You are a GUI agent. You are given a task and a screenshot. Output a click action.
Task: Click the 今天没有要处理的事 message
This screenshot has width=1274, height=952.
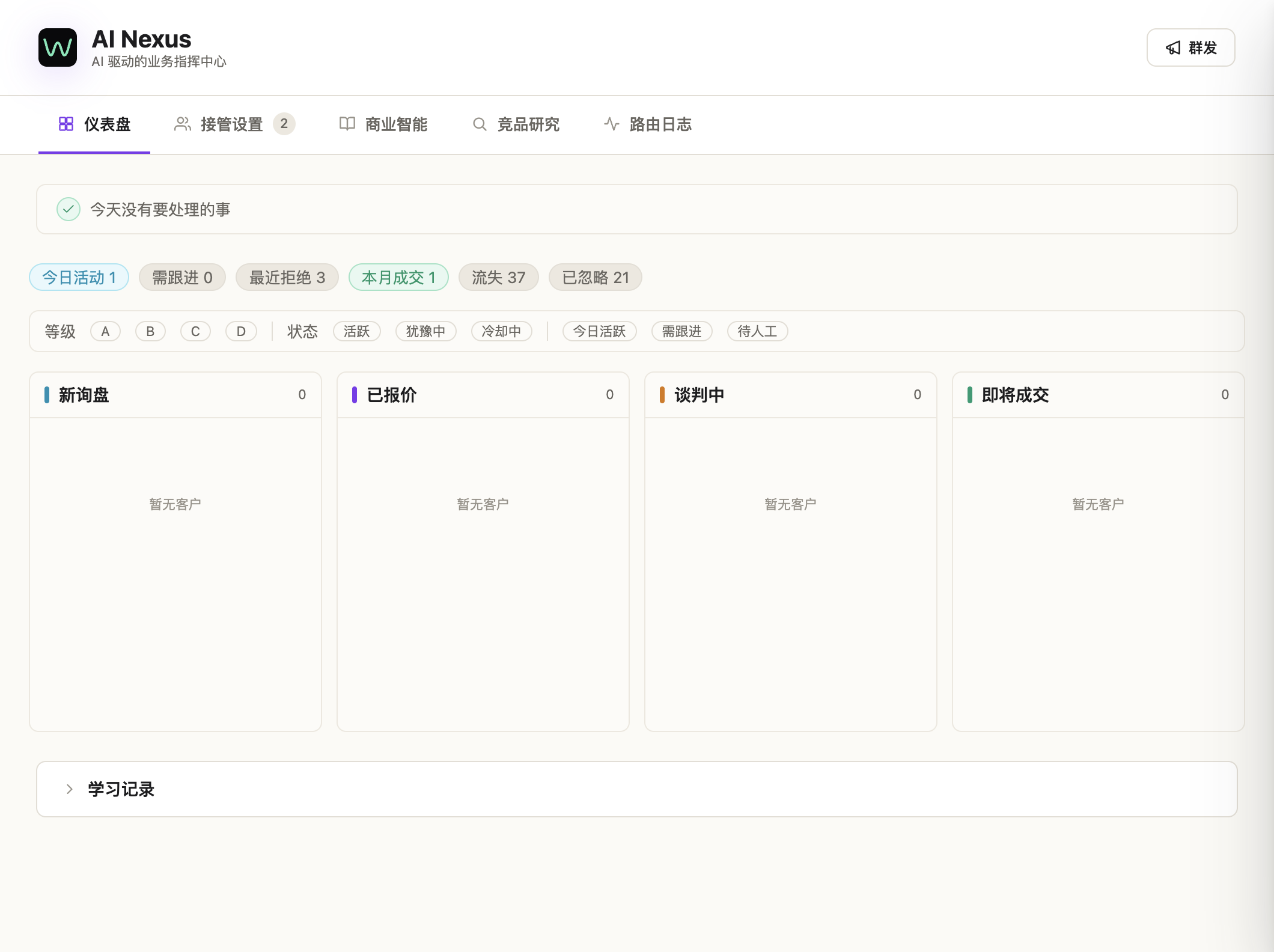pyautogui.click(x=160, y=209)
